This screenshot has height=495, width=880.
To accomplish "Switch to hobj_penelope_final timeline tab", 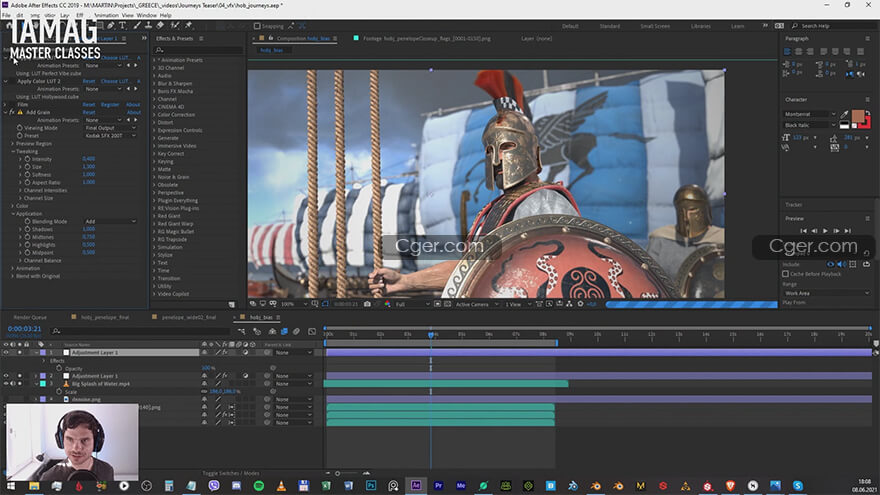I will click(x=105, y=317).
